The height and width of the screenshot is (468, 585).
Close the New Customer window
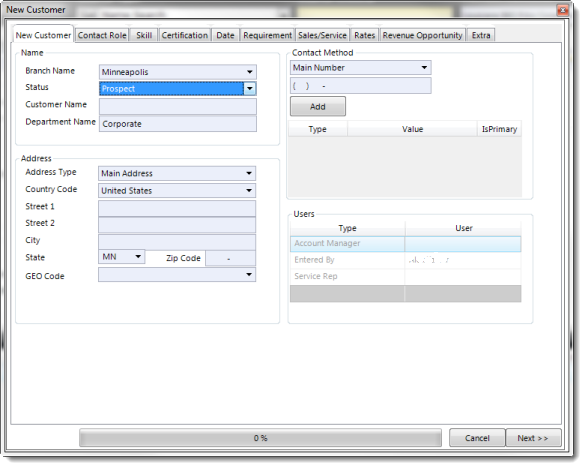pyautogui.click(x=563, y=10)
